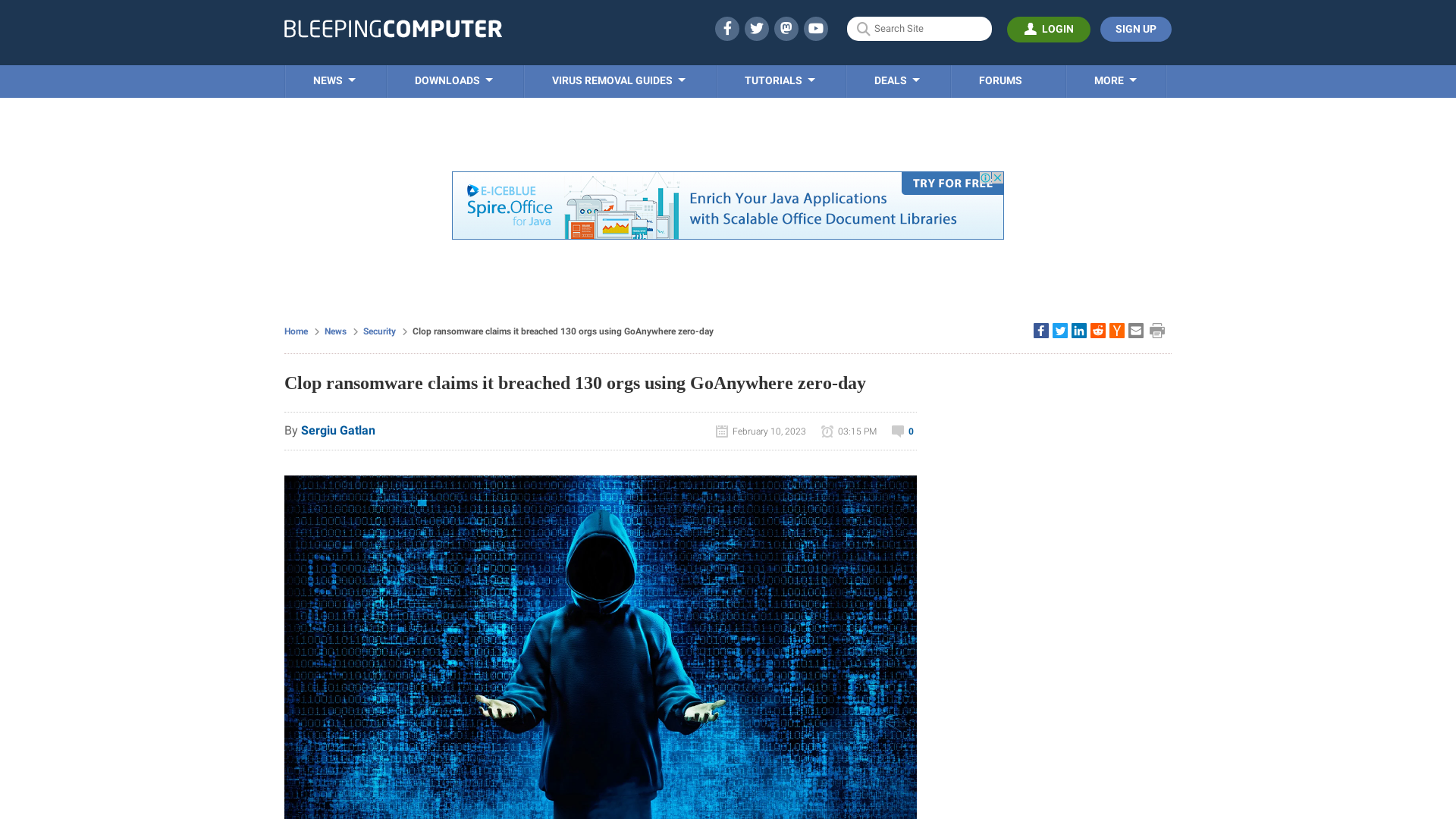Screen dimensions: 1456x819
Task: Click the Email share icon
Action: coord(1135,330)
